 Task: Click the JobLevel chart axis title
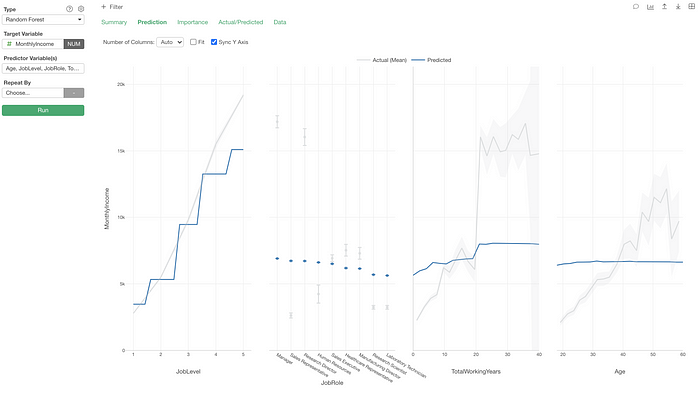click(x=188, y=371)
